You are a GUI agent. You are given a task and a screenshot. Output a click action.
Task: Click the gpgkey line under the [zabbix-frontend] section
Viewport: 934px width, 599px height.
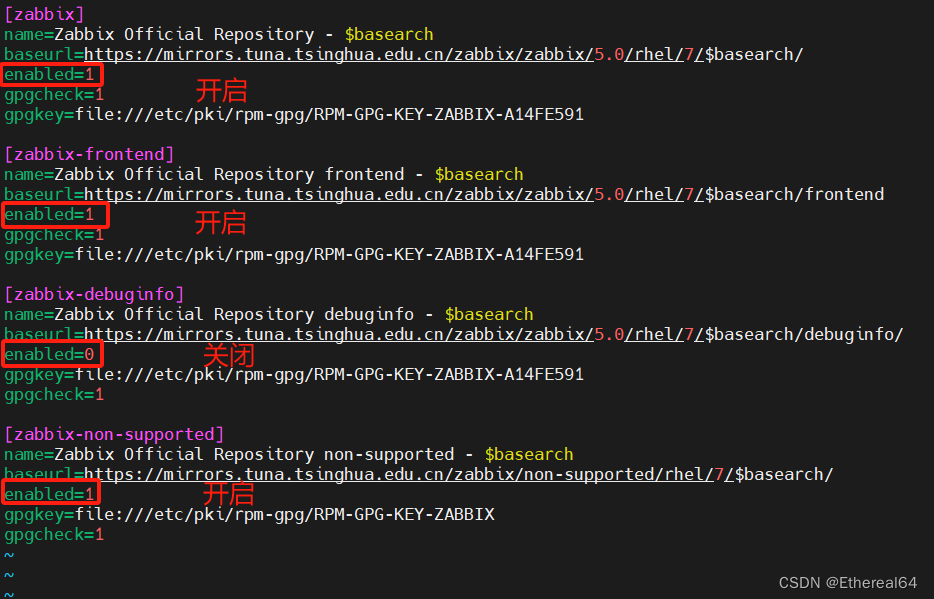294,255
